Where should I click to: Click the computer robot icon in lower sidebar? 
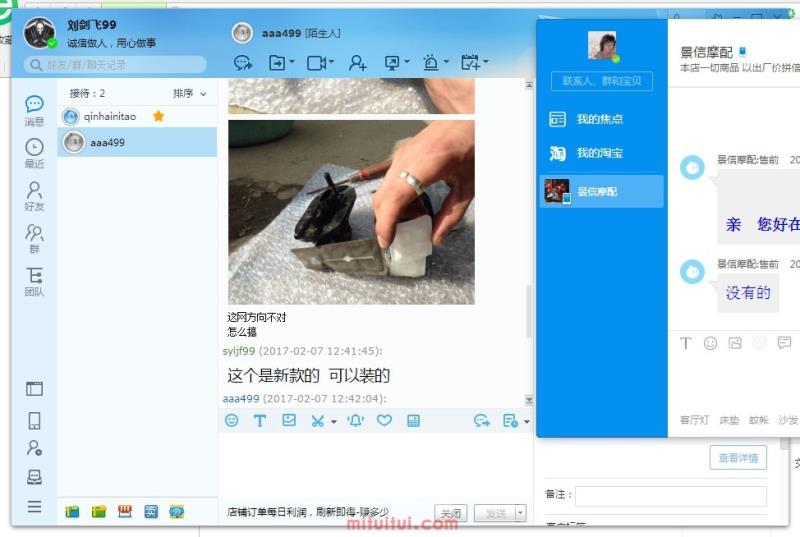tap(34, 477)
